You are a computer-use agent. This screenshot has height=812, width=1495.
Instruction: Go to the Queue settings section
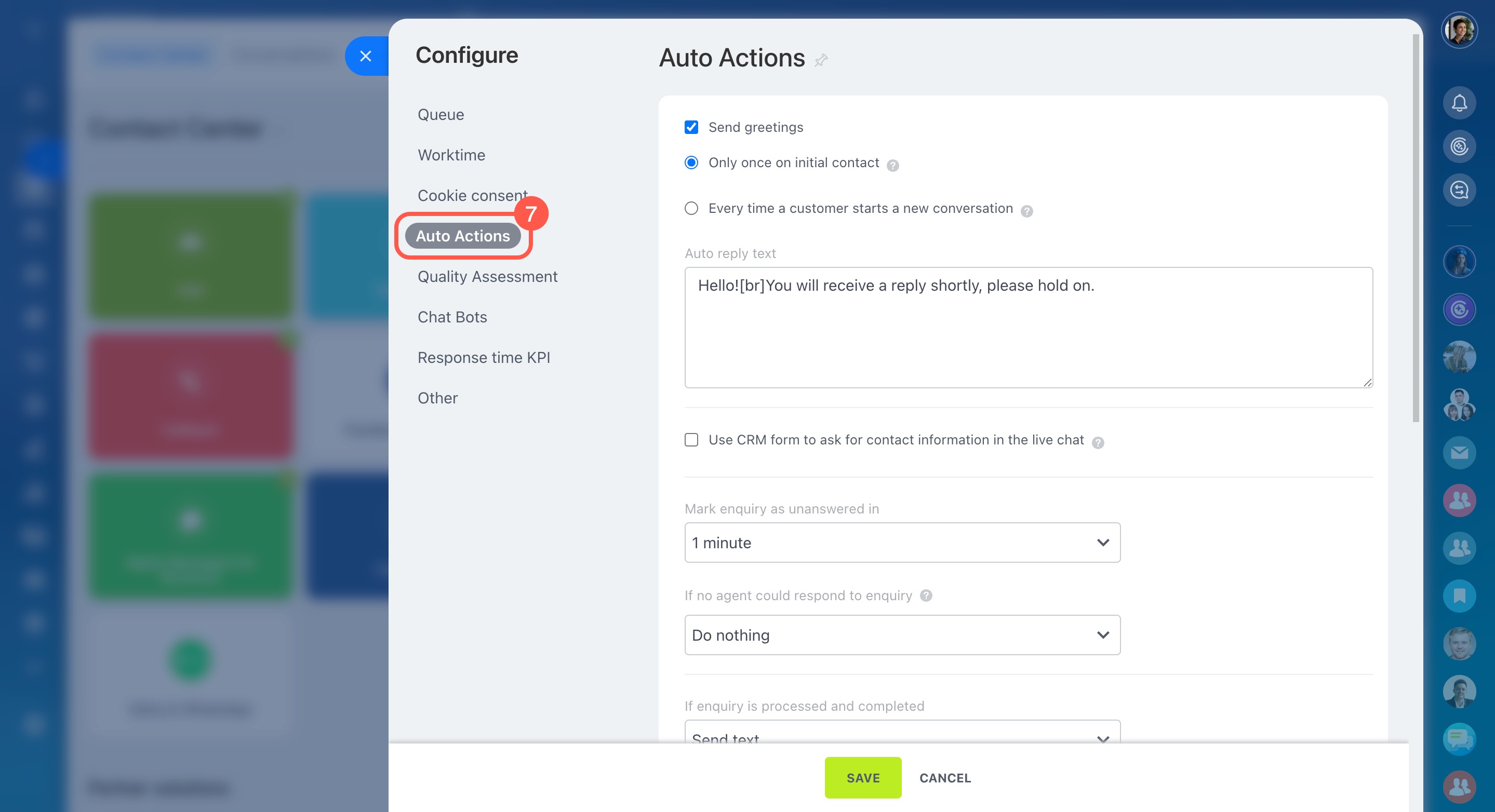[441, 115]
